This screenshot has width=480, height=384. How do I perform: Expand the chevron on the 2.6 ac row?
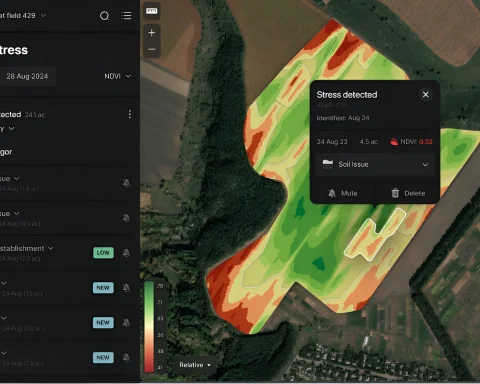[x=4, y=318]
